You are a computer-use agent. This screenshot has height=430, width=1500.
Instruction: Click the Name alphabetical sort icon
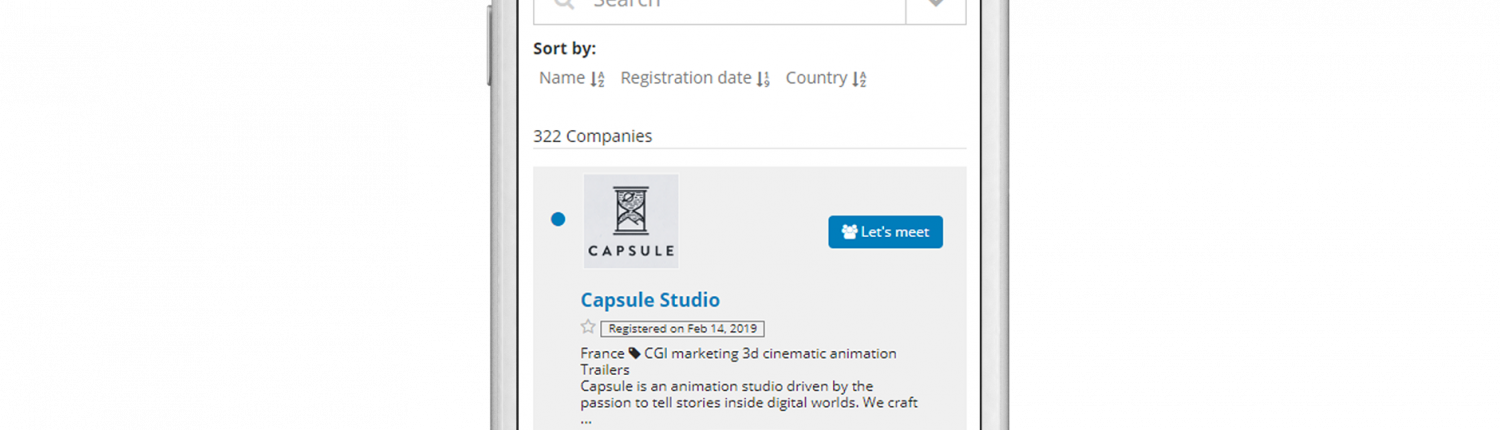point(597,79)
